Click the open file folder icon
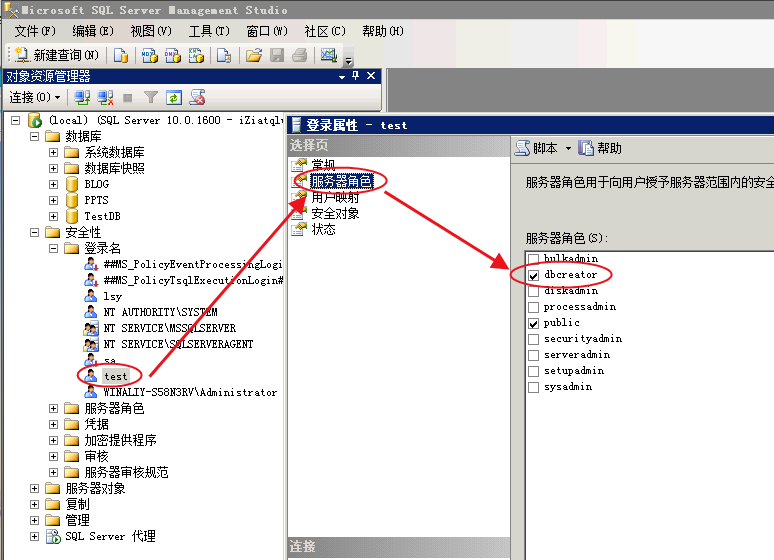Viewport: 774px width, 560px height. [254, 55]
